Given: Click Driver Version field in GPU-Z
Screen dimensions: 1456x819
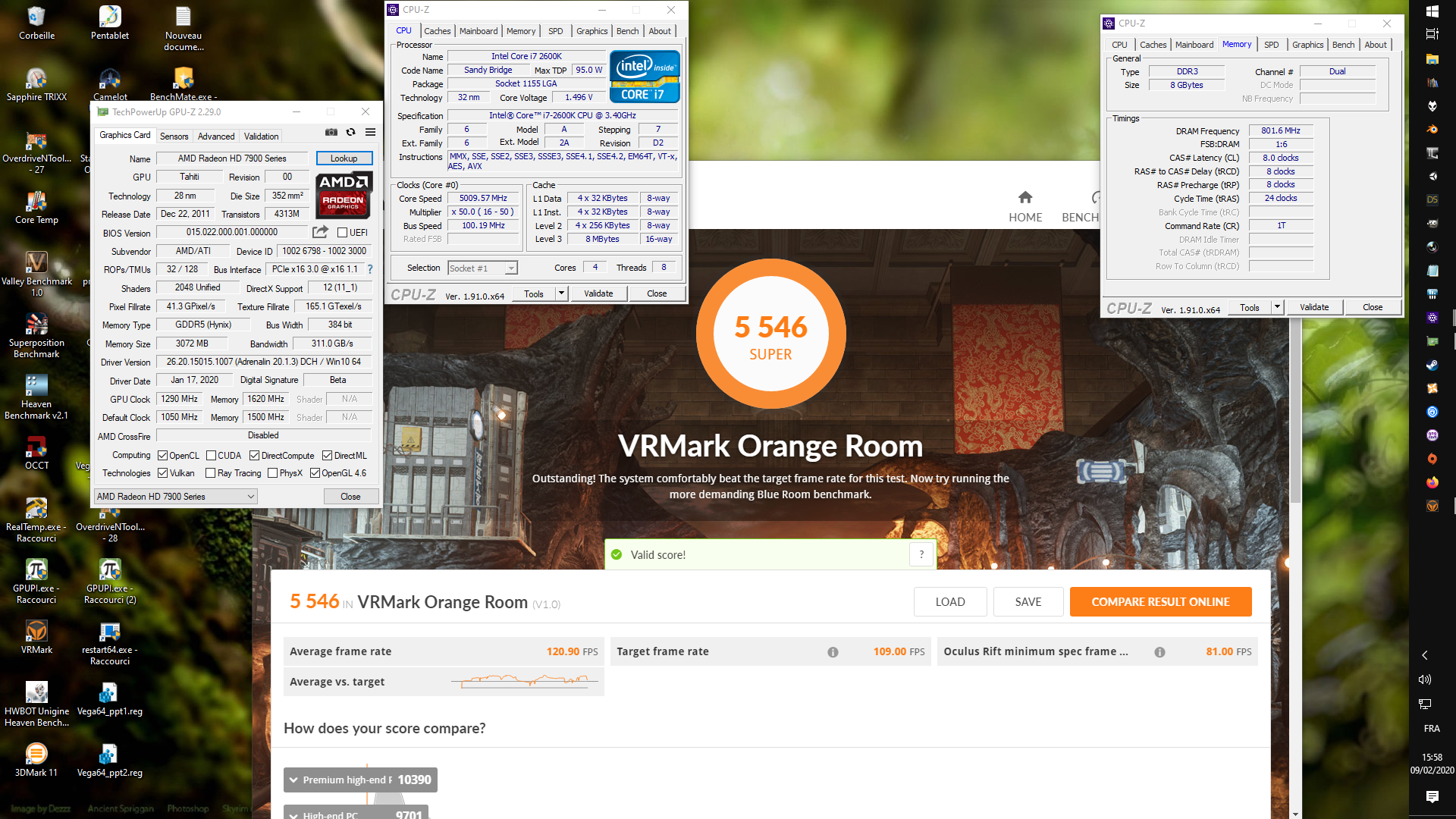Looking at the screenshot, I should [263, 362].
